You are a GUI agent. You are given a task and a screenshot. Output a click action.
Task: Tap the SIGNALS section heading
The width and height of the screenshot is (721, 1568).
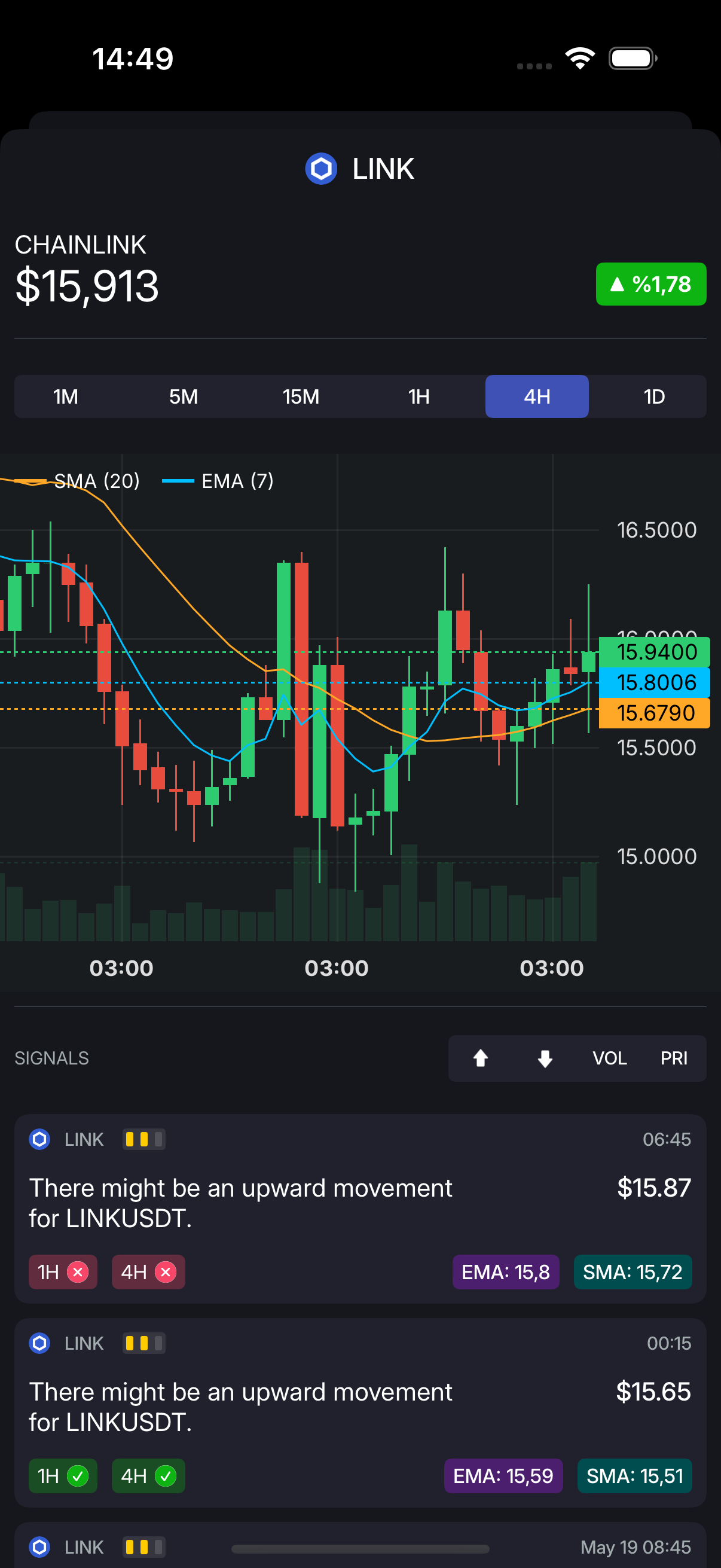52,1058
